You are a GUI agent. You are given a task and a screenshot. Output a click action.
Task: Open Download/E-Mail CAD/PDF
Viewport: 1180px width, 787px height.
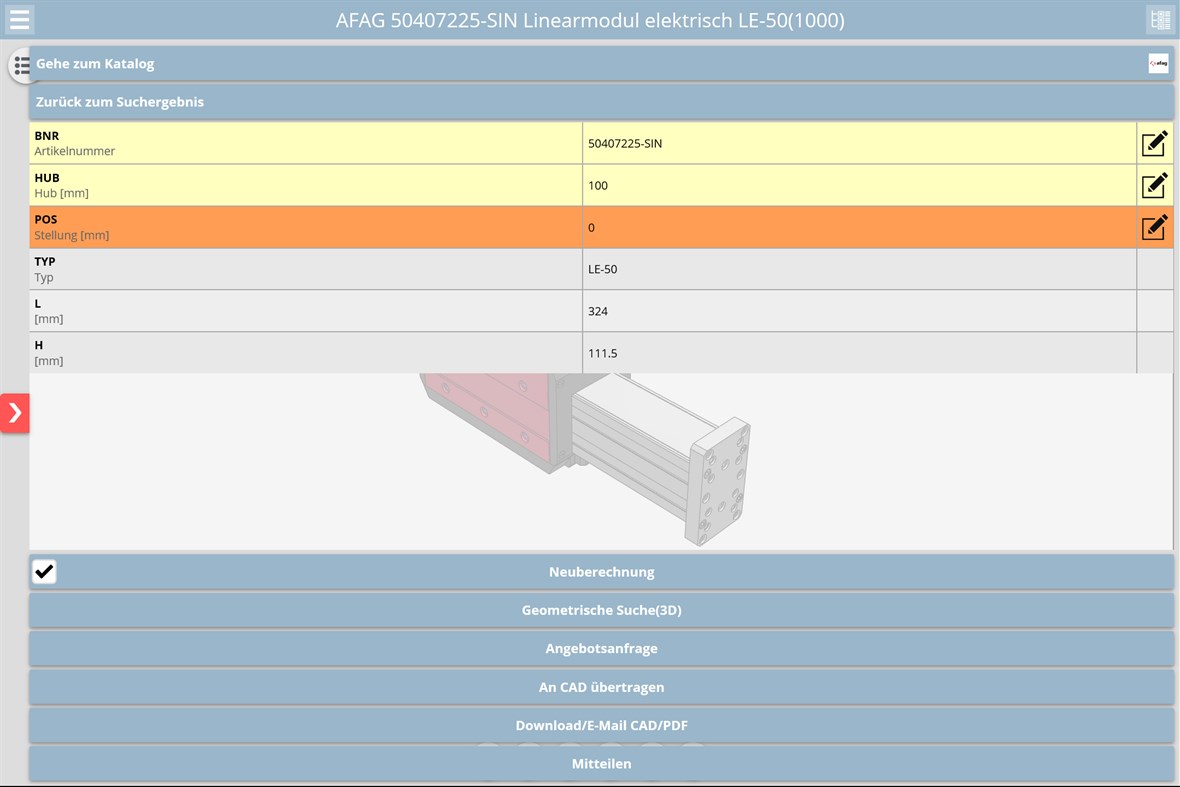pos(601,725)
